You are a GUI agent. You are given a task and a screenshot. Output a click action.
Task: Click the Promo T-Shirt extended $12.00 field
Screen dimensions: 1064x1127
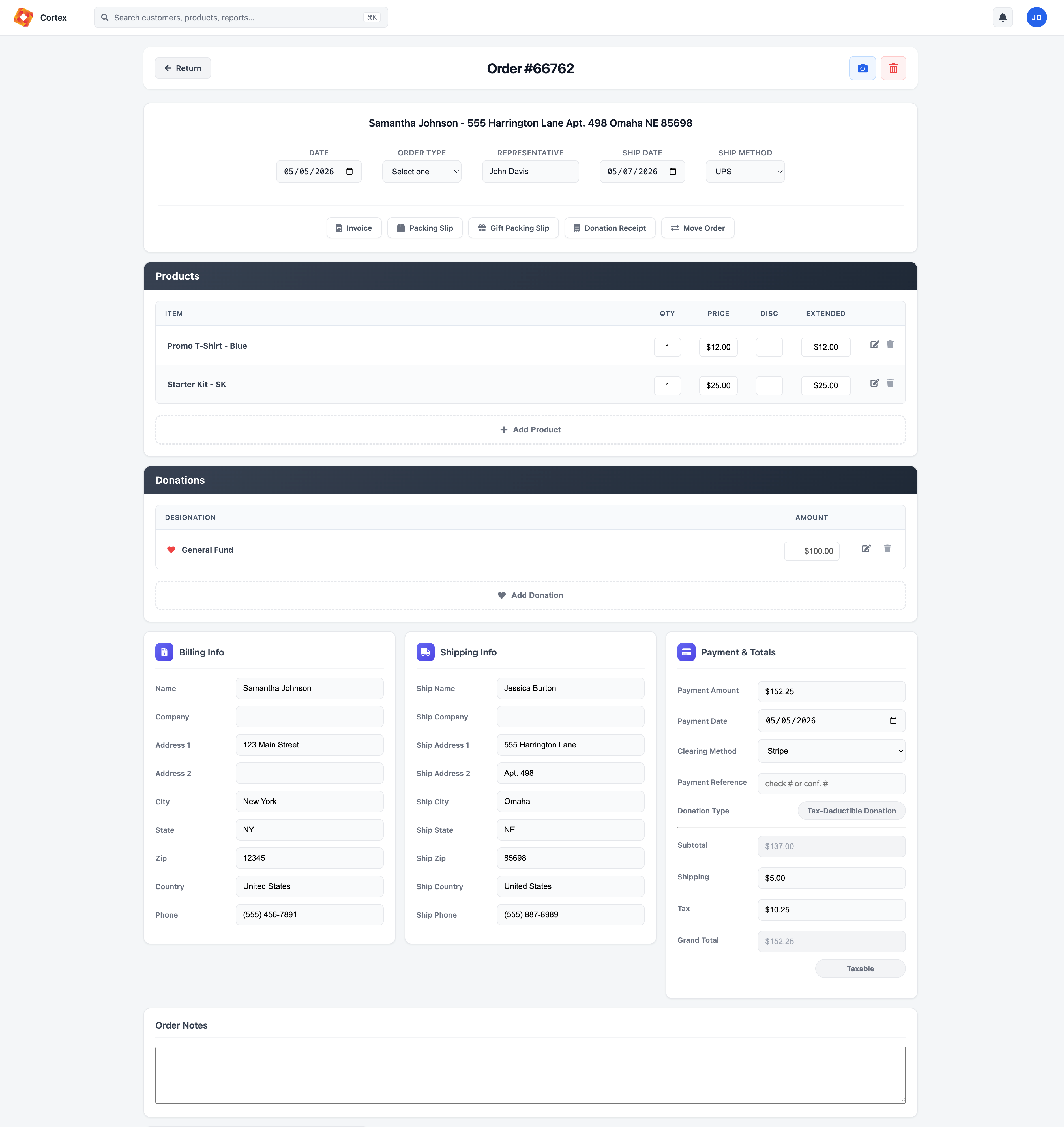826,347
